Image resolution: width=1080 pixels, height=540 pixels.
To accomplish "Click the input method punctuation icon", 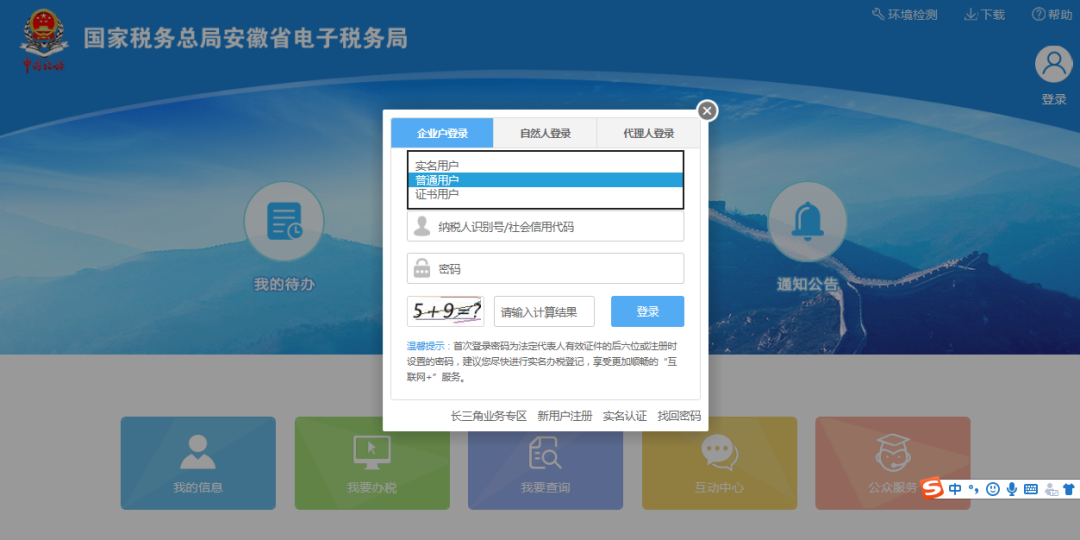I will pyautogui.click(x=973, y=489).
